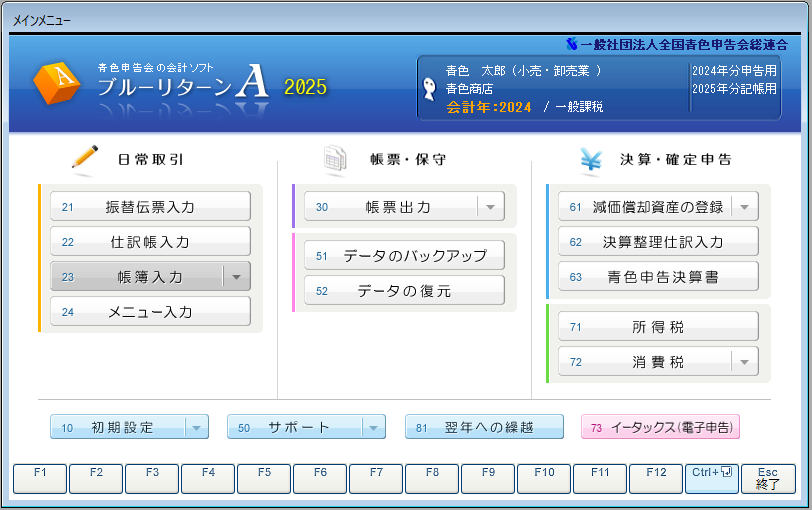Click the Ctrl+ key button
Viewport: 812px width, 510px height.
click(712, 478)
